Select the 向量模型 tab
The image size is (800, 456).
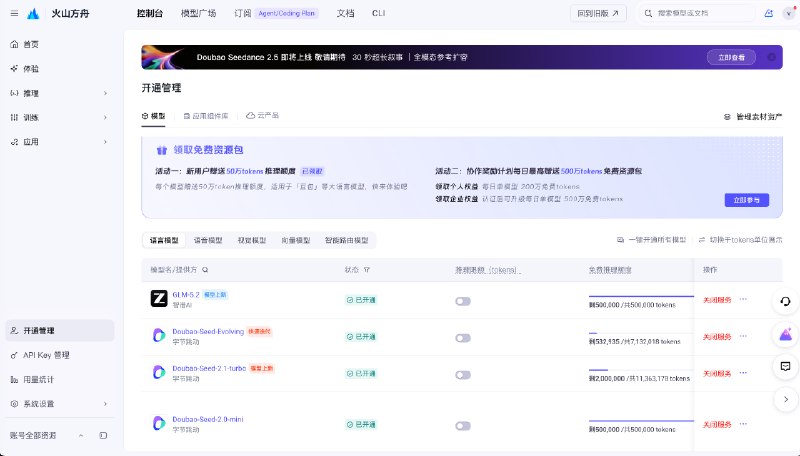click(x=296, y=240)
